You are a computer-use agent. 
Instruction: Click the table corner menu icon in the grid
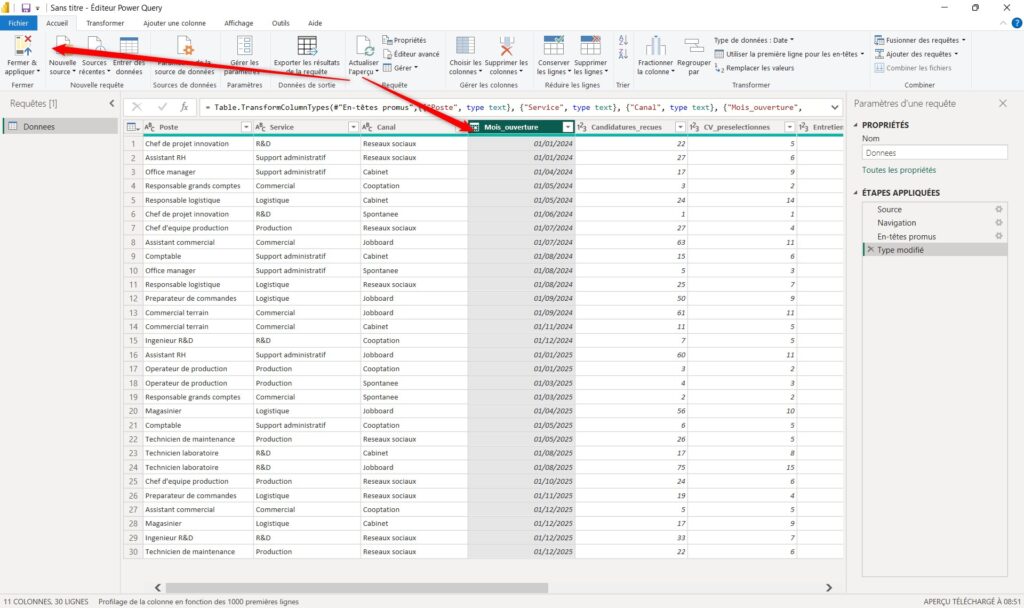133,127
